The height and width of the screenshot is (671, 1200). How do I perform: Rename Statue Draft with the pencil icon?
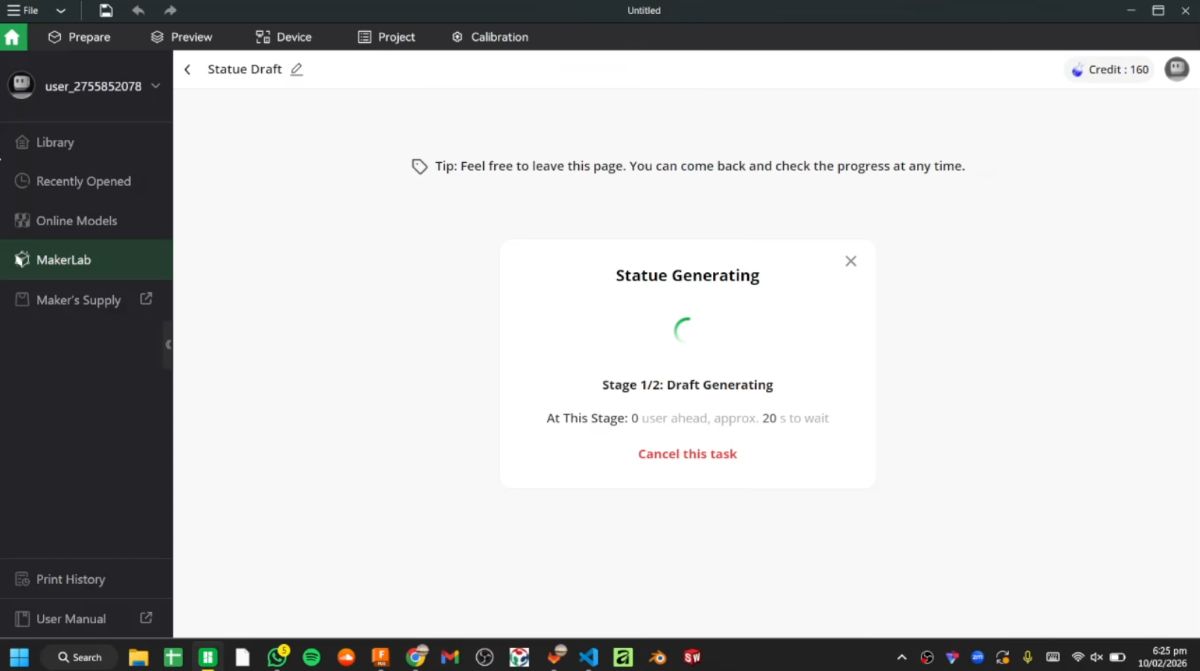[x=296, y=69]
